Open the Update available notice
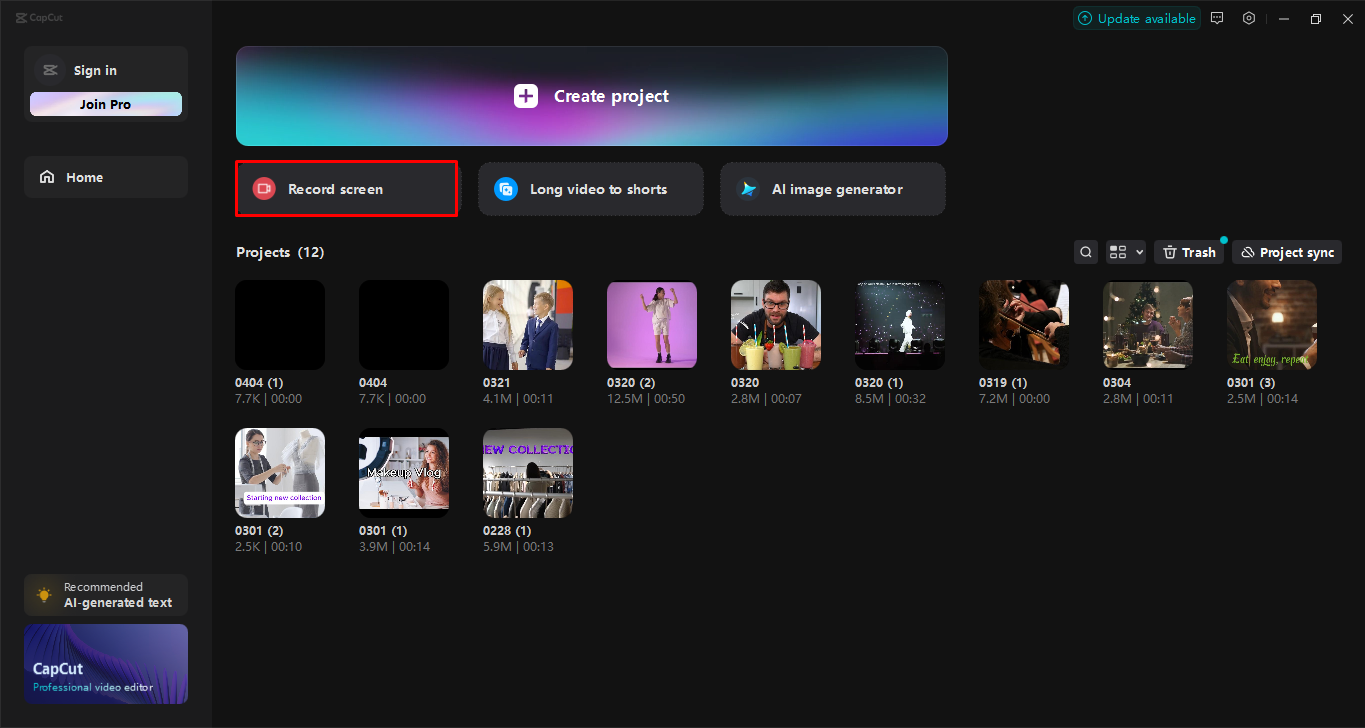 coord(1136,18)
